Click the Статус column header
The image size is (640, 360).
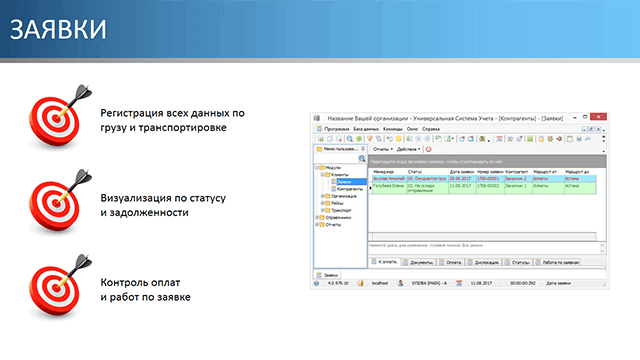pos(415,172)
